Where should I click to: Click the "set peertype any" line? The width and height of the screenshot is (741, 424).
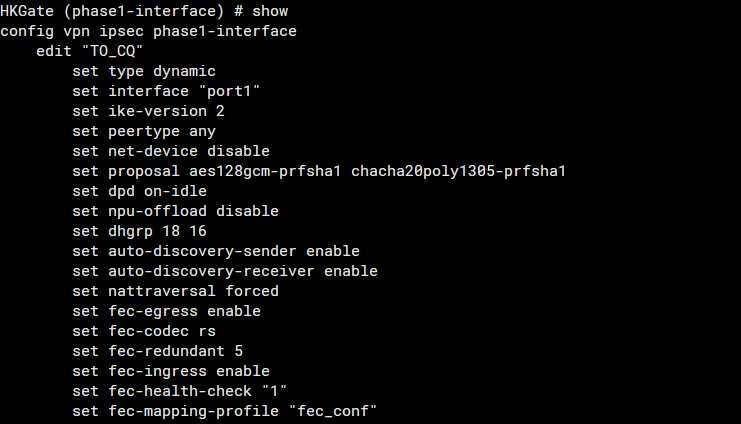[144, 131]
